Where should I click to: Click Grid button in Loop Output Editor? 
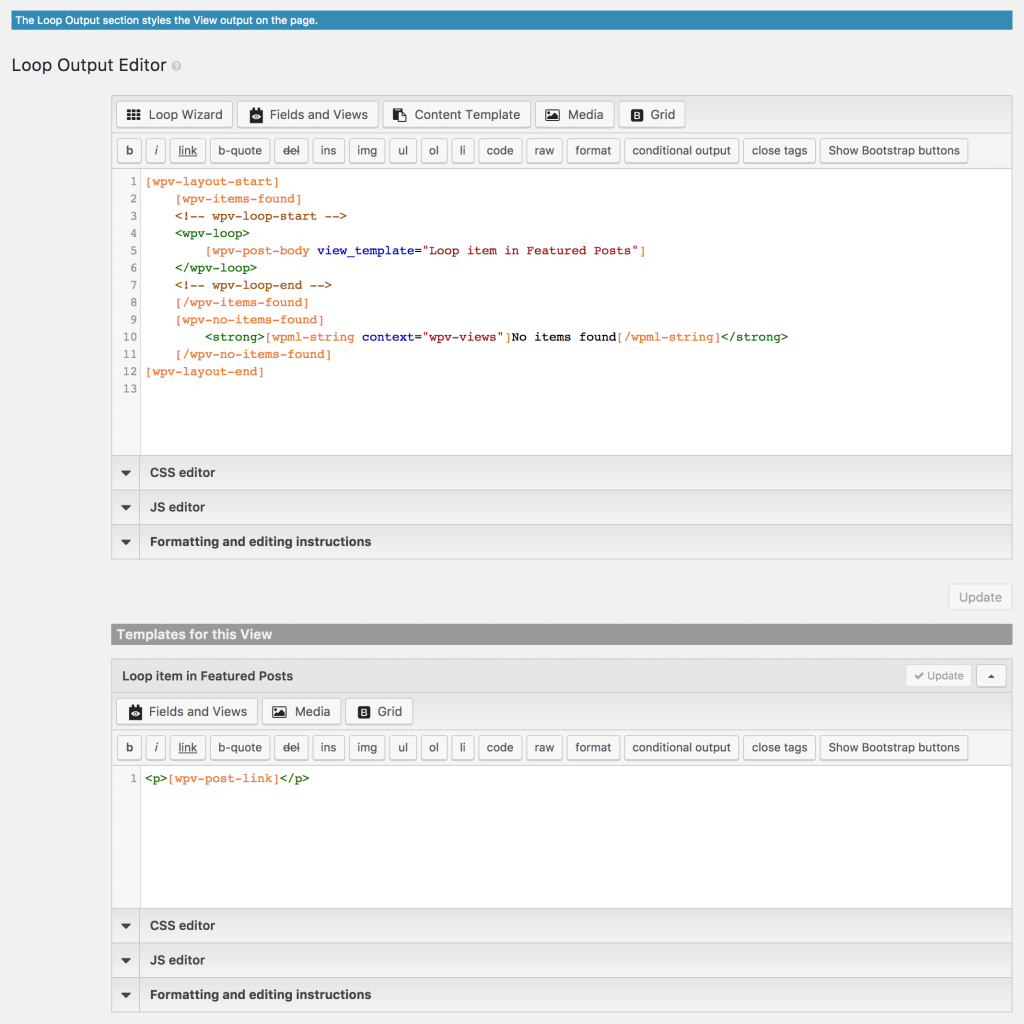pyautogui.click(x=652, y=115)
